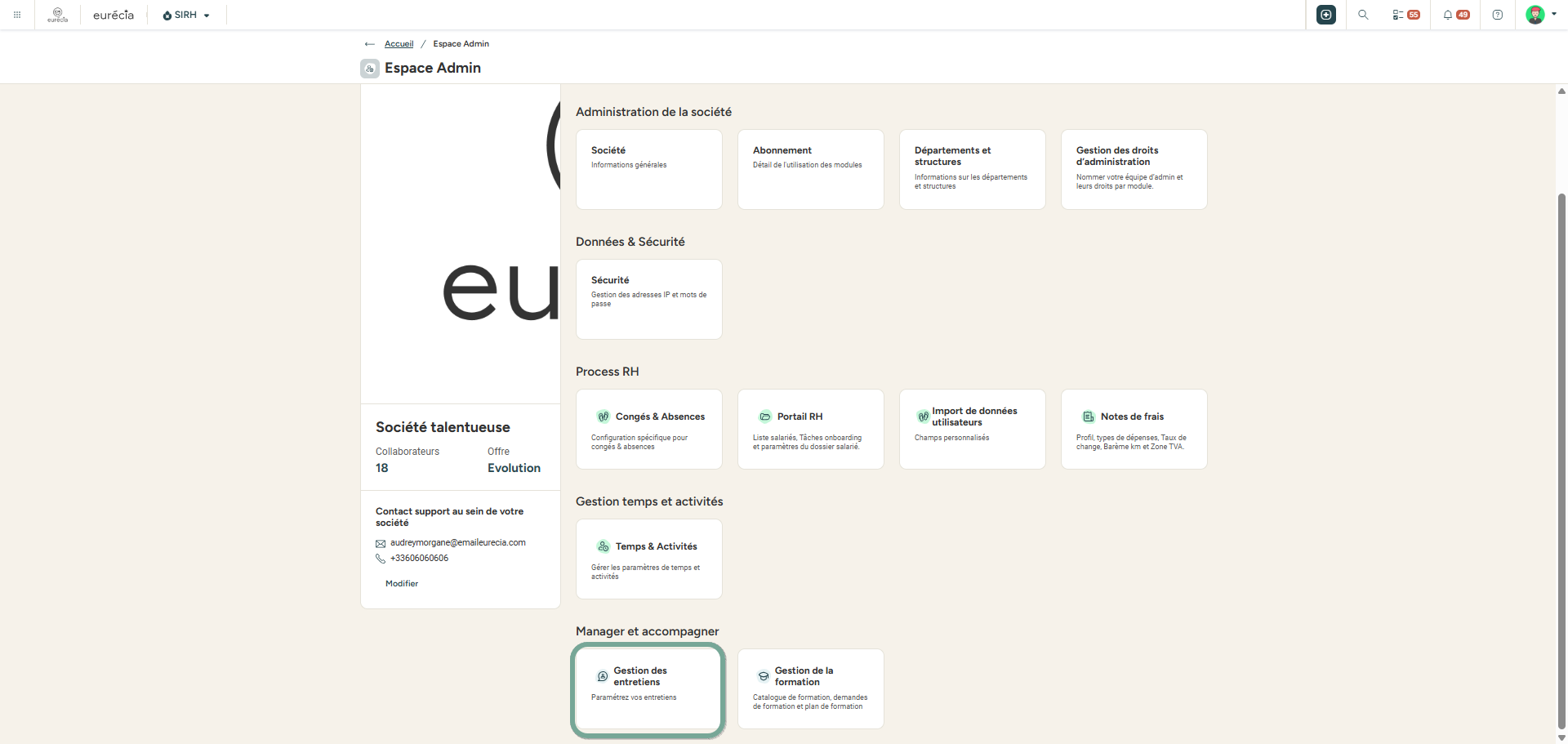Open the Portail RH card
Image resolution: width=1568 pixels, height=744 pixels.
pyautogui.click(x=811, y=429)
